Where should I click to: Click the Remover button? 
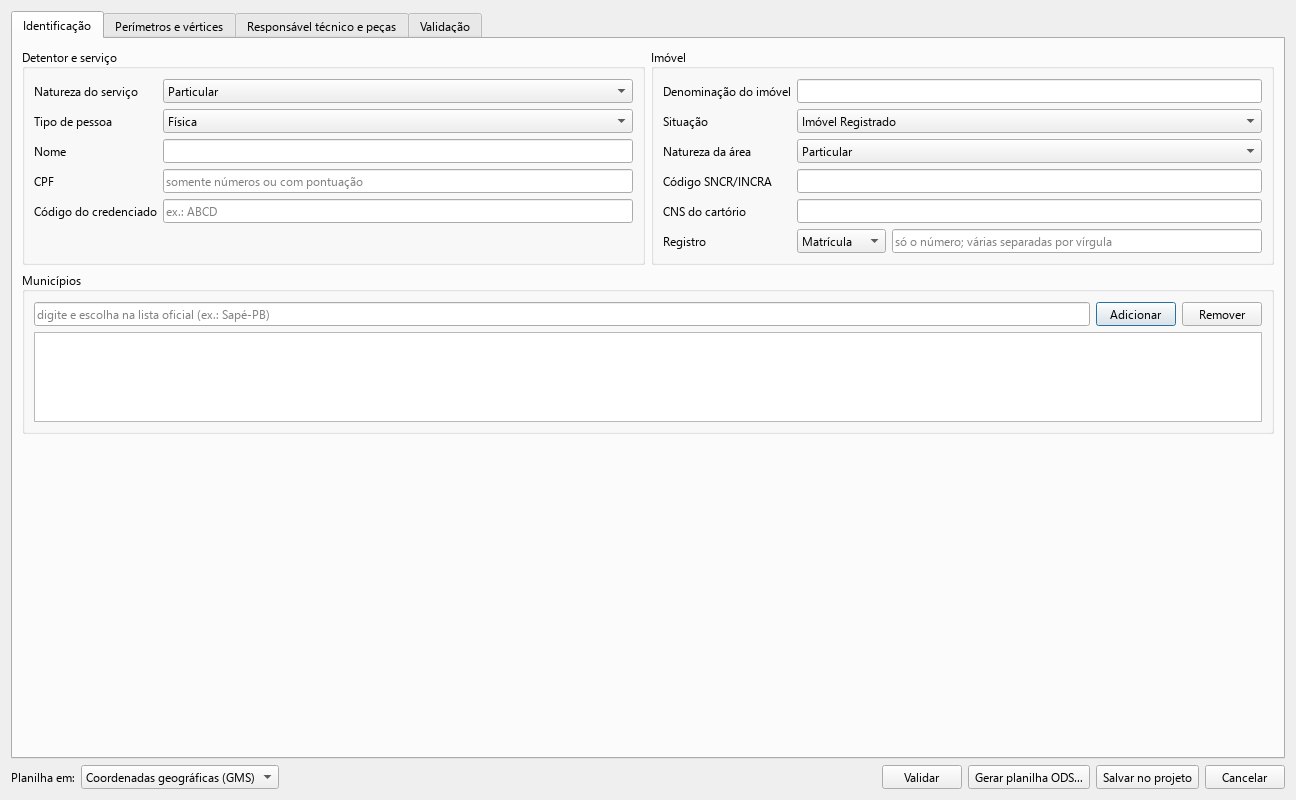coord(1222,314)
